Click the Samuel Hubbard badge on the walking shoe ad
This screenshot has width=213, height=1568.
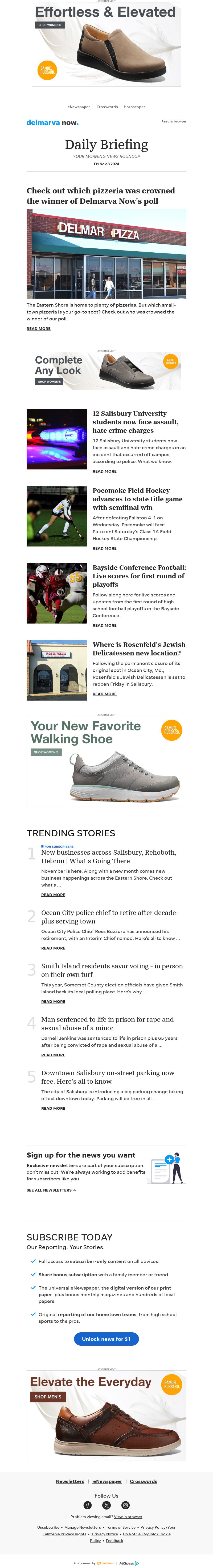(171, 730)
